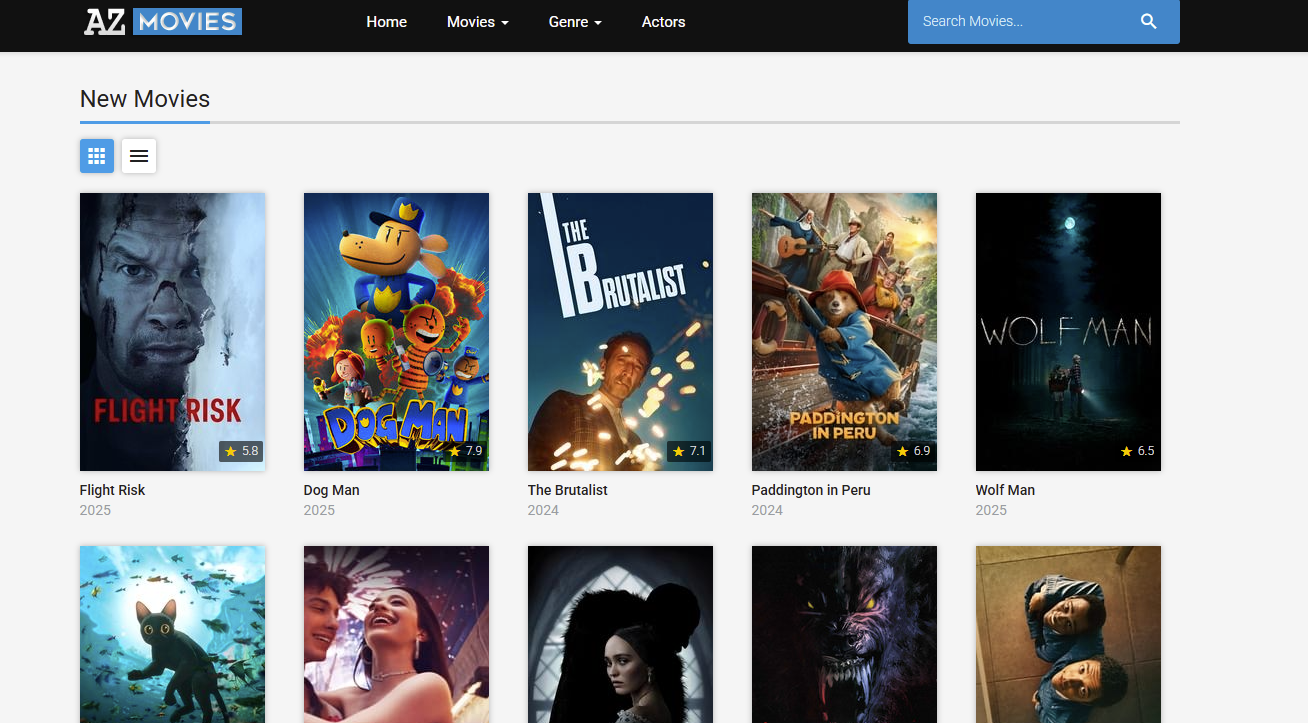Click The Brutalist title link
The image size is (1308, 723).
(x=567, y=490)
